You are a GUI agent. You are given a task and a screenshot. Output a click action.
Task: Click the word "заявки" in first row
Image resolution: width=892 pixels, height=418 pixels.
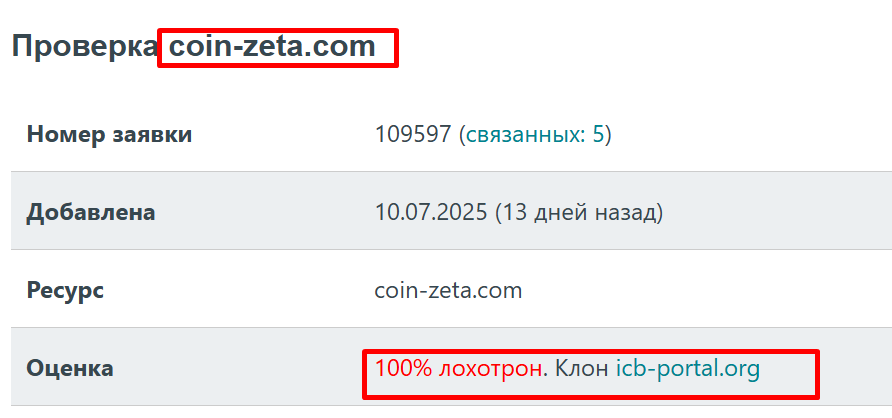coord(152,134)
